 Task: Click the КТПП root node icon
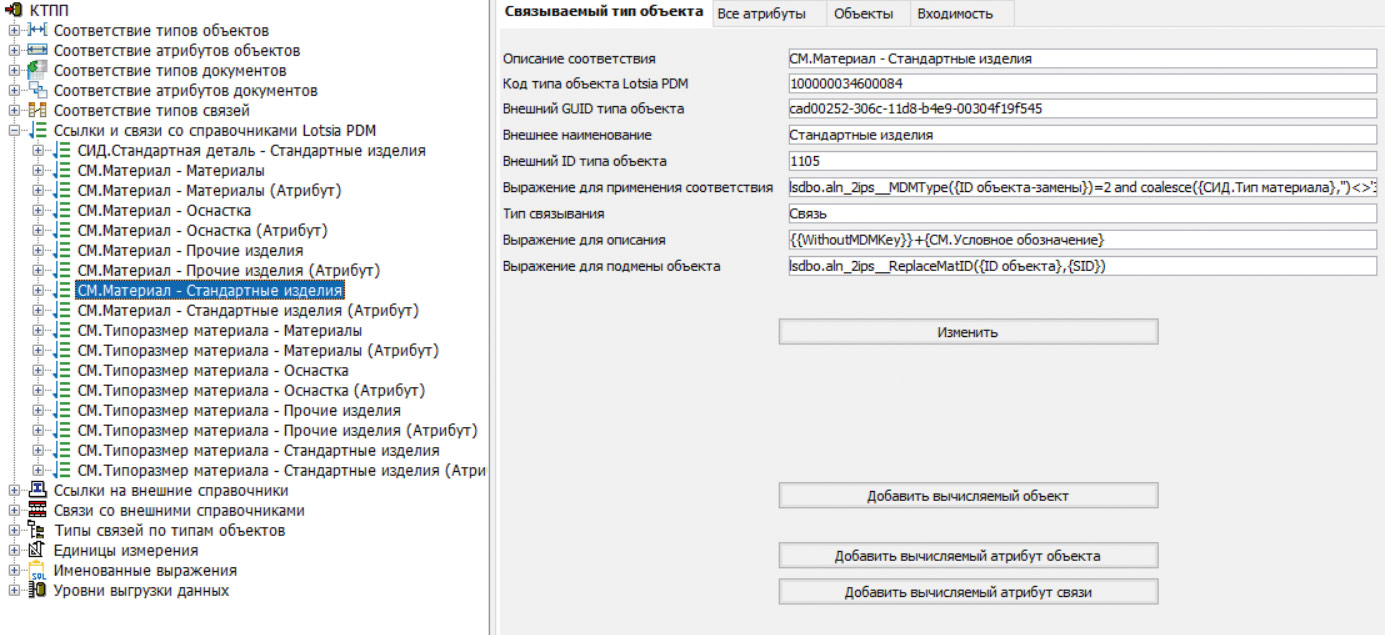coord(16,10)
